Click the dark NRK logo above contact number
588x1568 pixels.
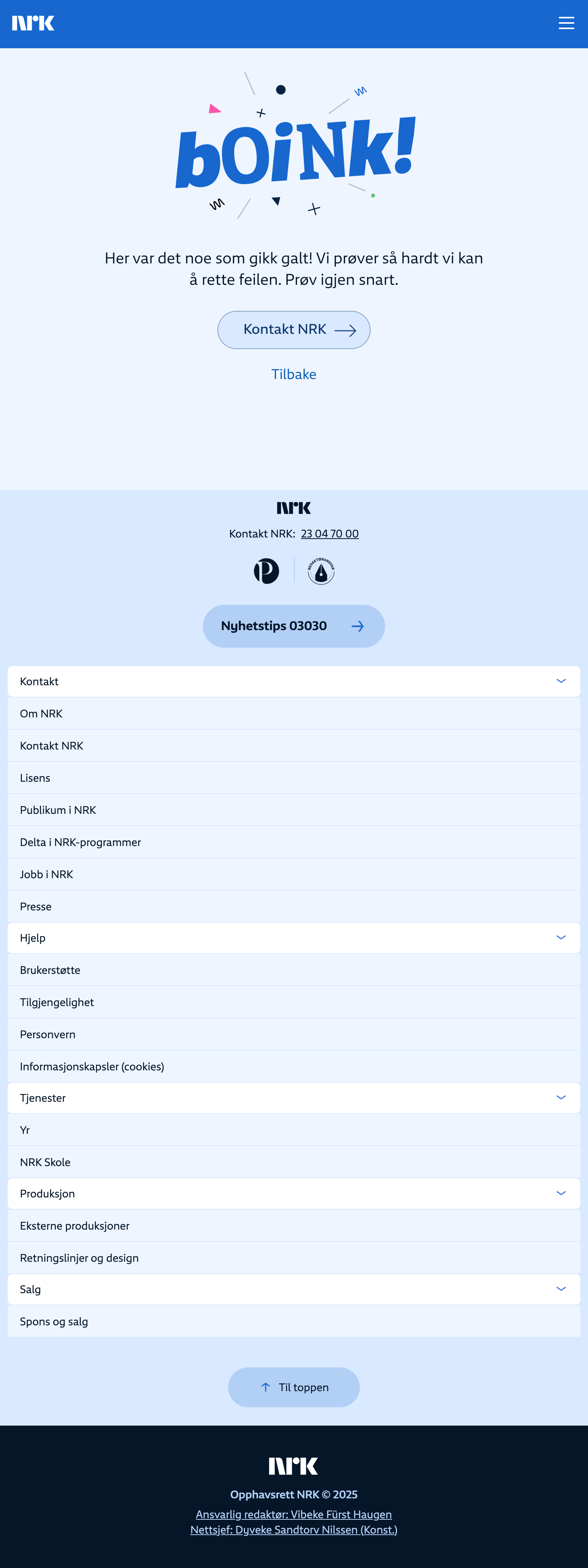click(x=294, y=508)
